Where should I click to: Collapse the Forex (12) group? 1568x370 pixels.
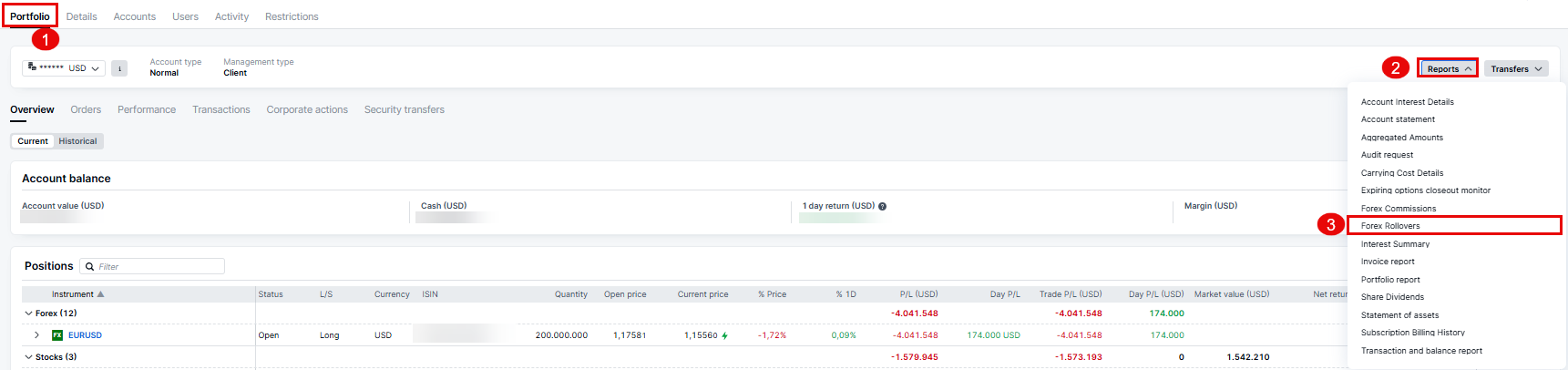[x=28, y=313]
